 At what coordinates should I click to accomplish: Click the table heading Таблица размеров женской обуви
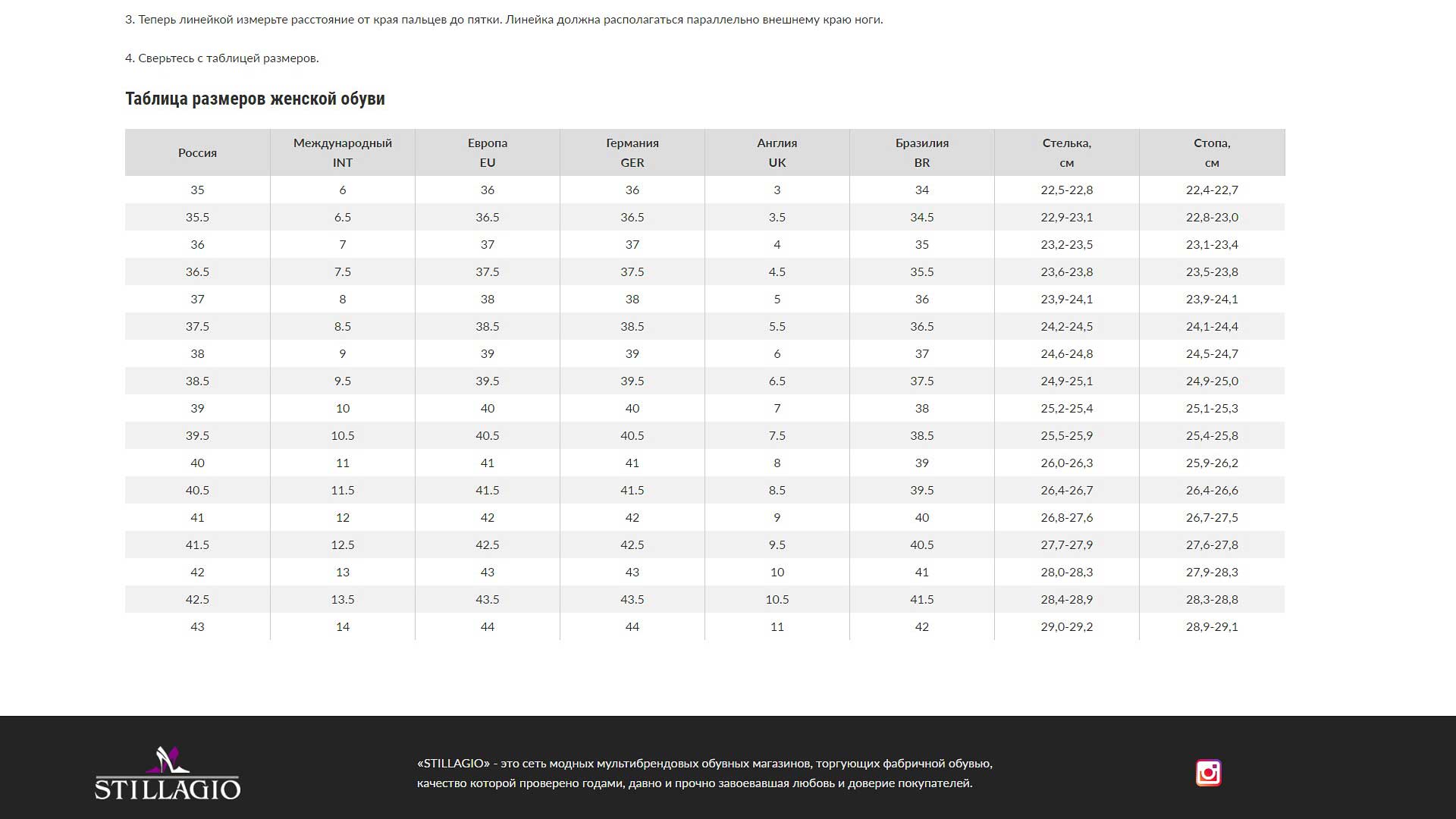(x=255, y=99)
